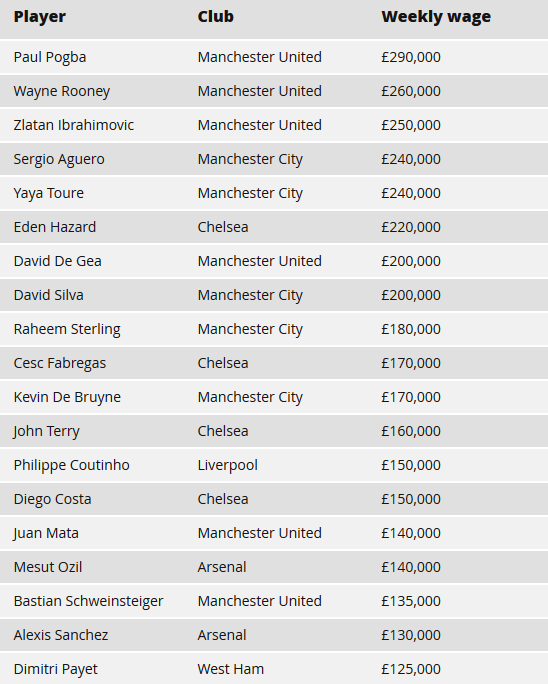This screenshot has width=548, height=684.
Task: Click the David Silva player name
Action: tap(48, 295)
